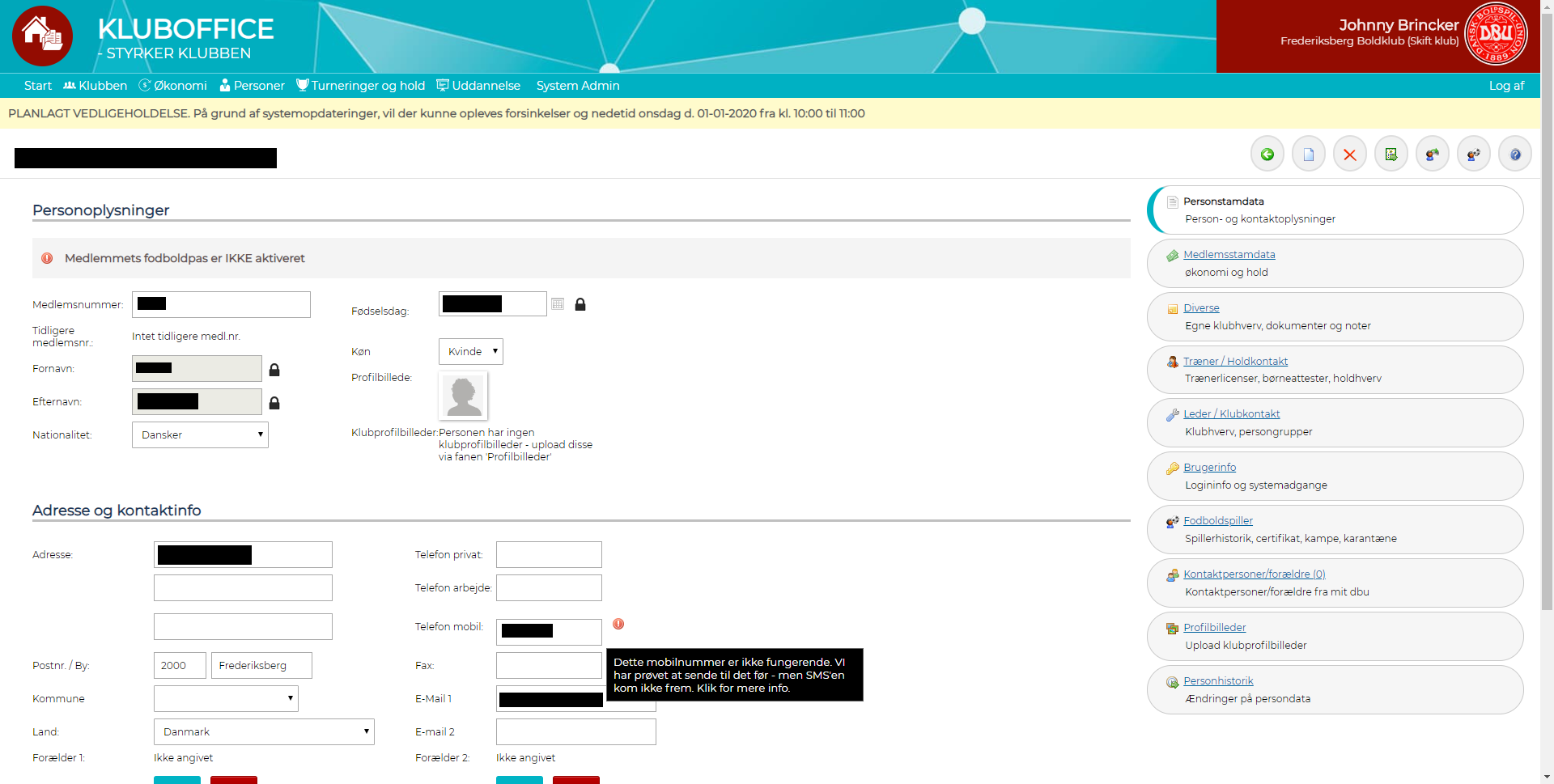Image resolution: width=1554 pixels, height=784 pixels.
Task: Click the blank new document icon
Action: 1308,155
